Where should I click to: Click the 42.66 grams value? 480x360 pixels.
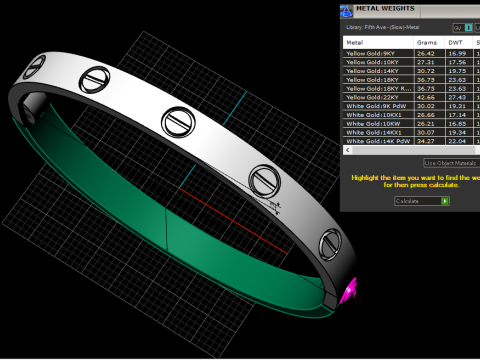426,97
